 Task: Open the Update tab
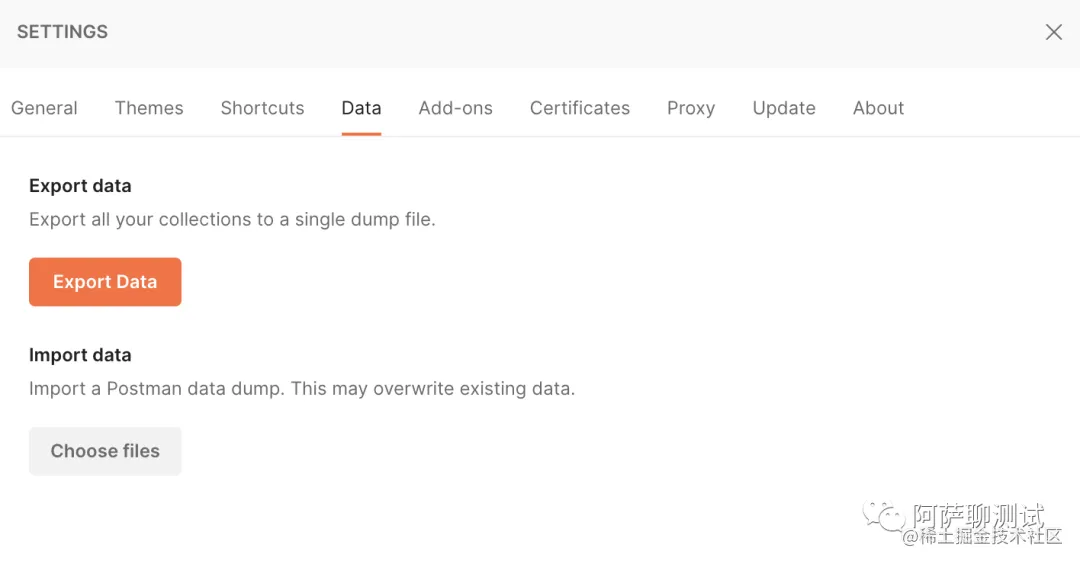(784, 108)
